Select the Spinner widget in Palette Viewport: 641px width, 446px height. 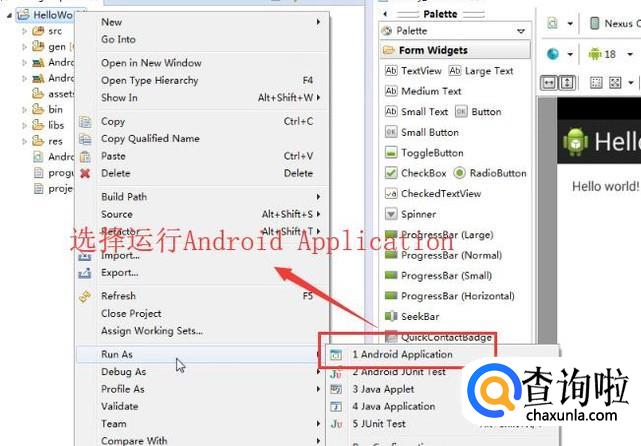coord(411,214)
